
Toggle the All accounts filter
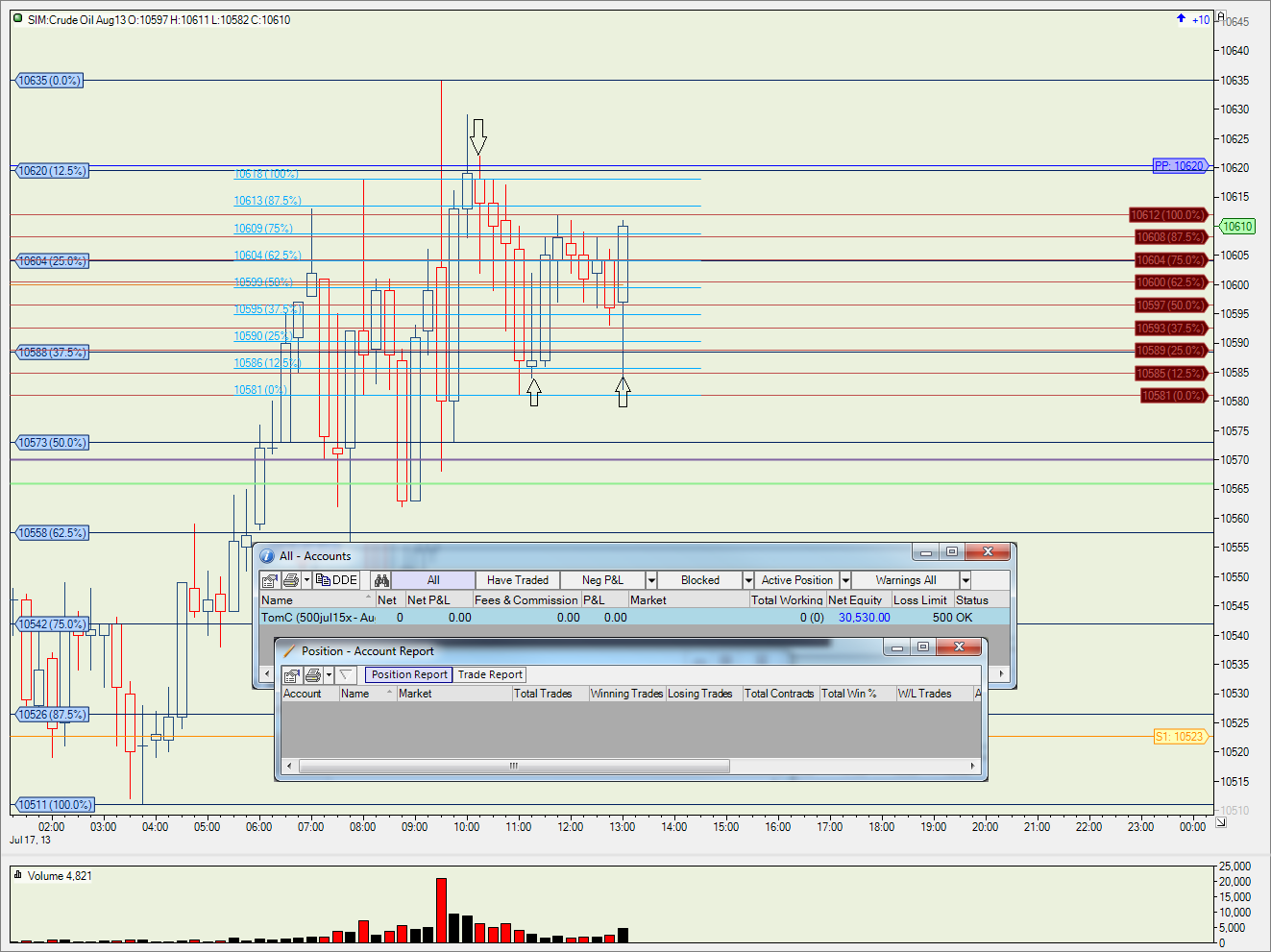[433, 580]
